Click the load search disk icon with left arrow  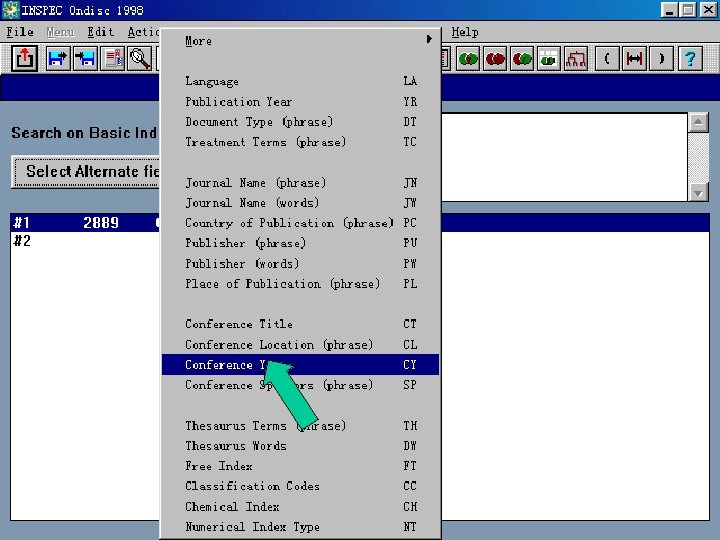85,58
